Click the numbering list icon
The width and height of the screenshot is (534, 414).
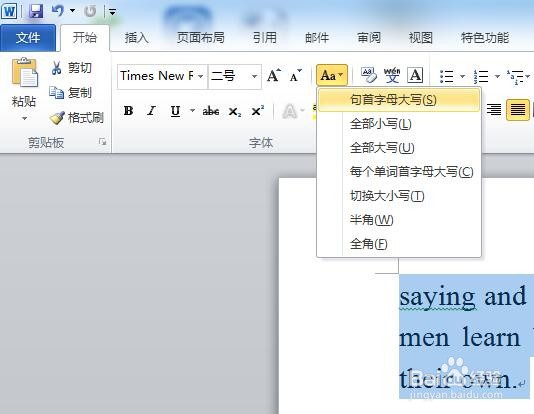tap(481, 76)
